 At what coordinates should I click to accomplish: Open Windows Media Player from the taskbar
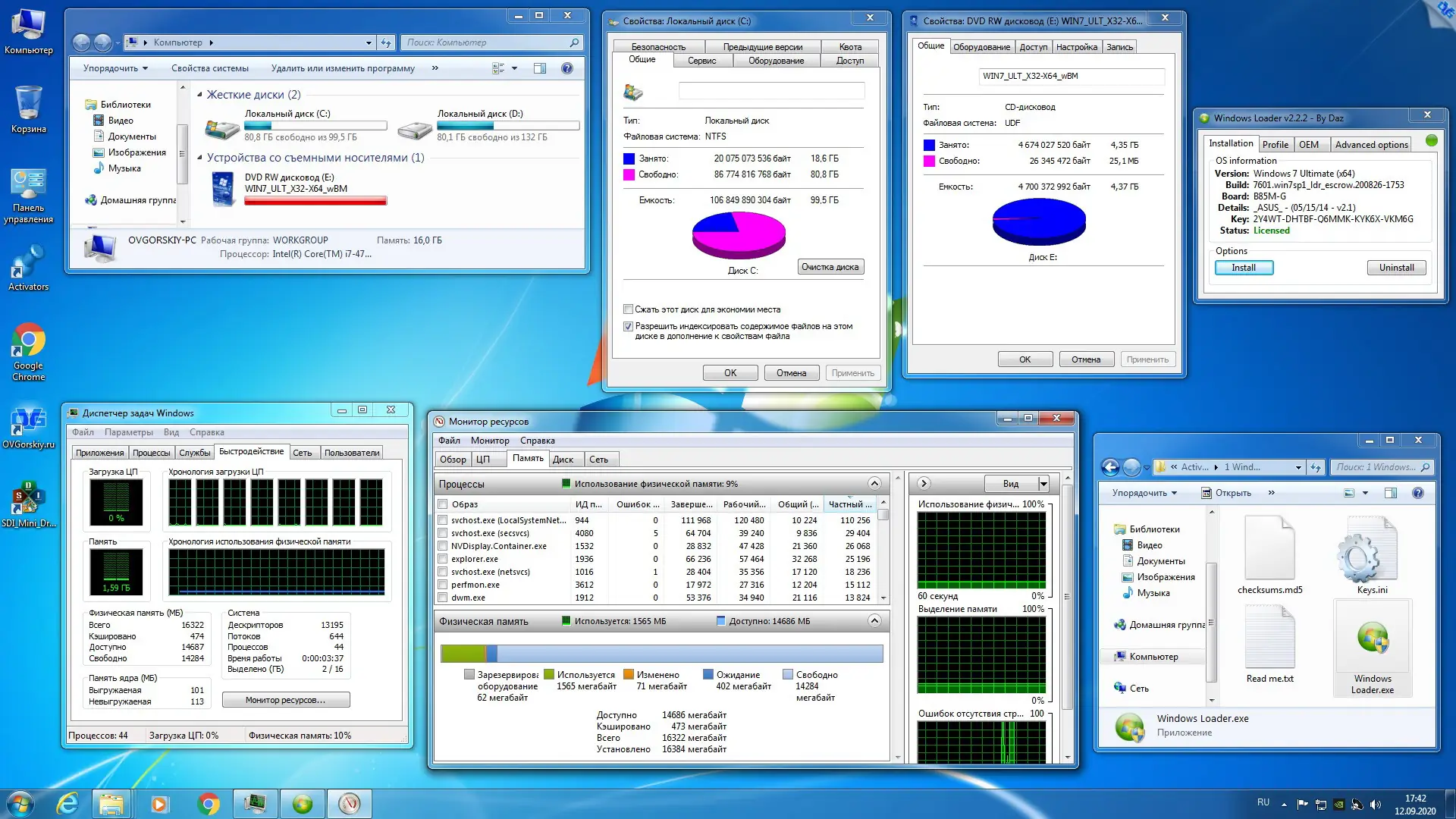pos(159,803)
